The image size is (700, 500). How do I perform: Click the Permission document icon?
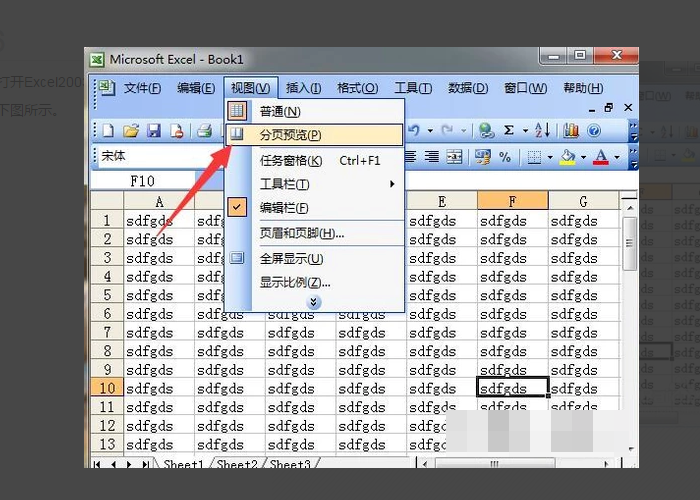(x=177, y=131)
